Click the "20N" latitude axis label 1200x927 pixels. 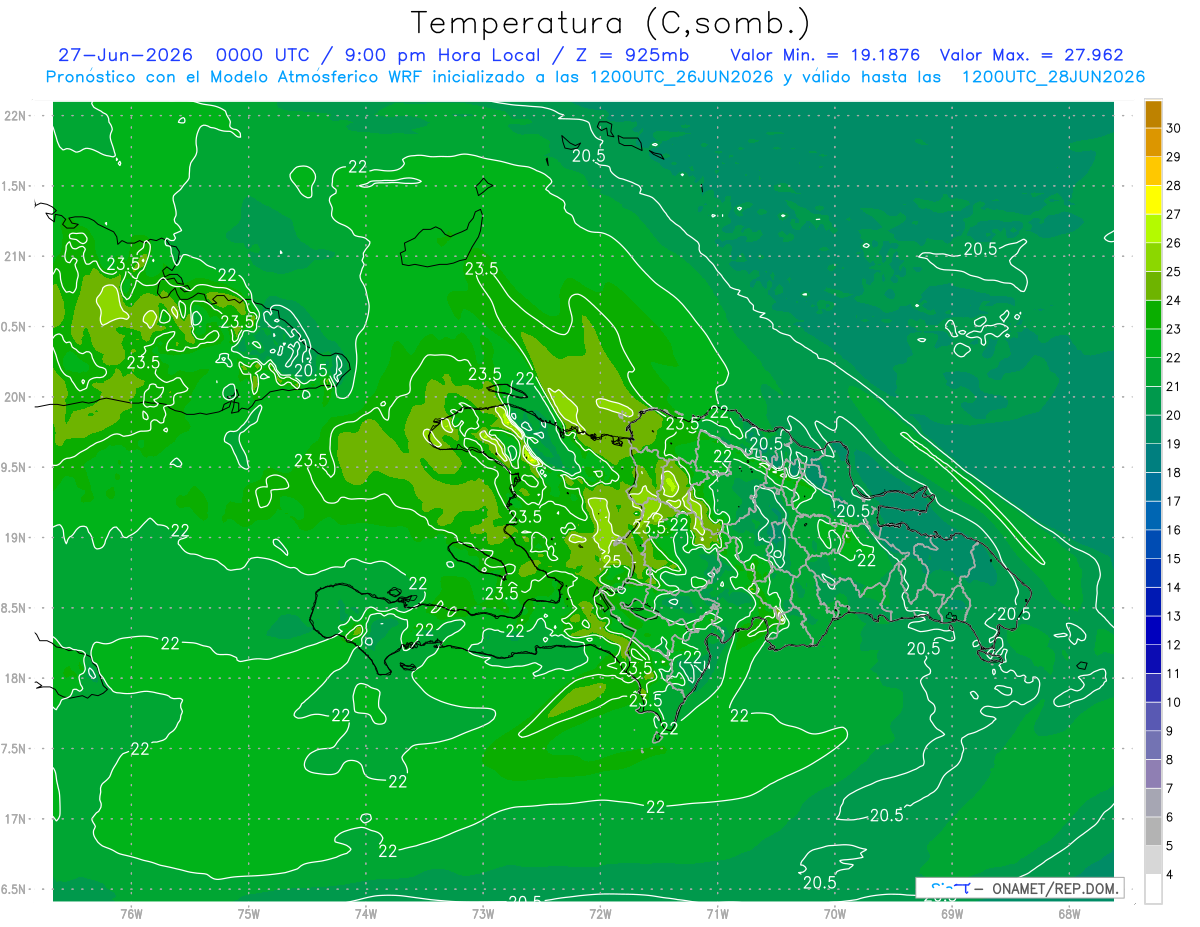[14, 397]
